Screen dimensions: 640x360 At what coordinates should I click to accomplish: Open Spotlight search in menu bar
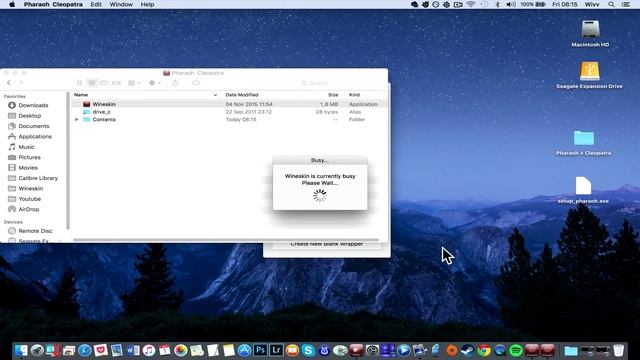611,4
